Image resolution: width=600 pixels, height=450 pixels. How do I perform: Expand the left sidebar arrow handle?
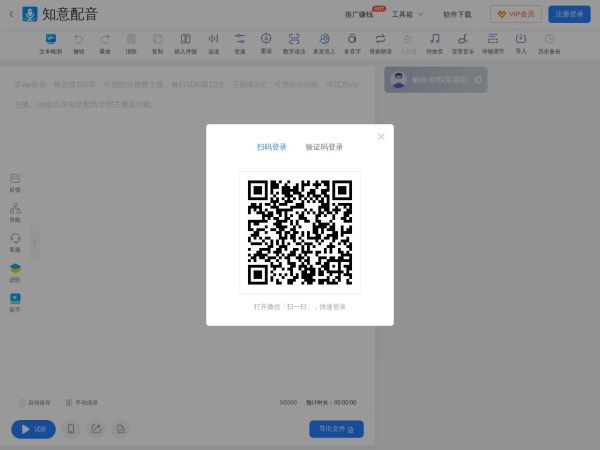tap(35, 242)
